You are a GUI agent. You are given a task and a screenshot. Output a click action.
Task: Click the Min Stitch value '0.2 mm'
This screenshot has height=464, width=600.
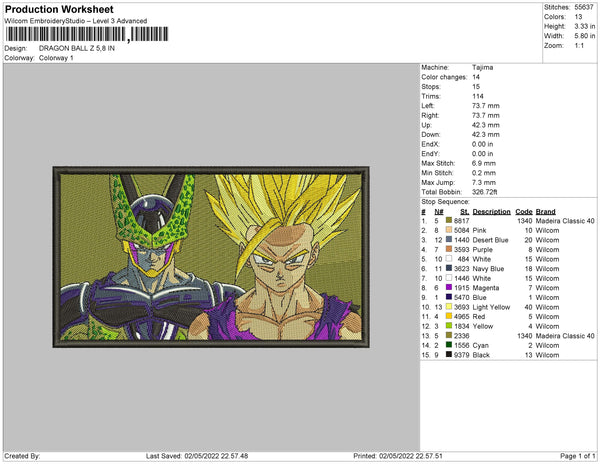[x=484, y=173]
